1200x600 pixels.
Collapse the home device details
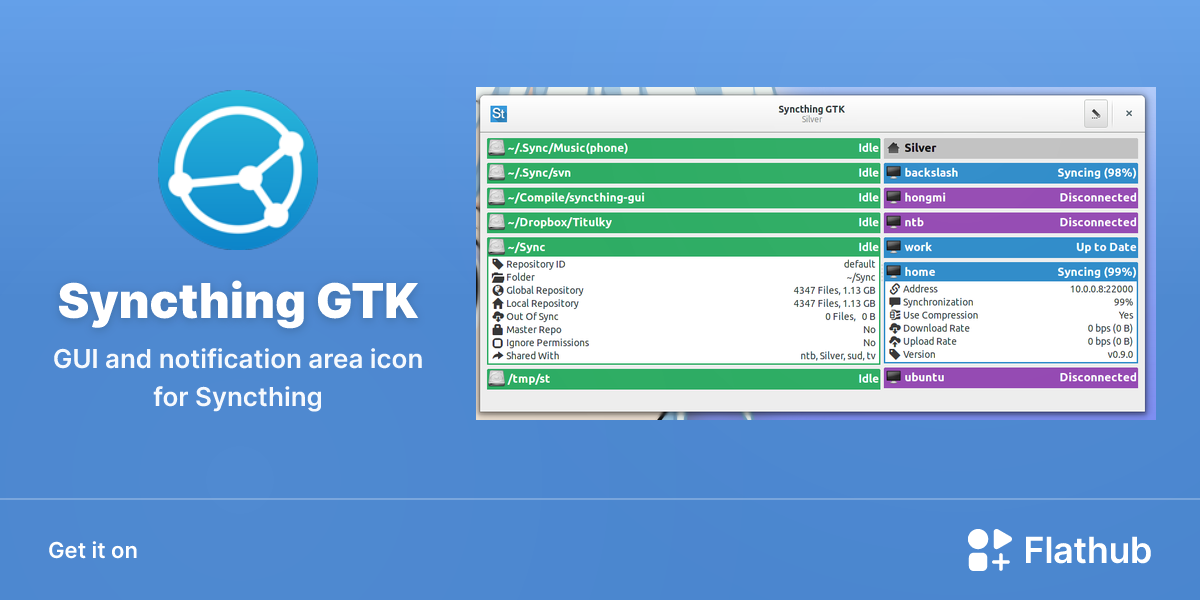[x=1011, y=272]
